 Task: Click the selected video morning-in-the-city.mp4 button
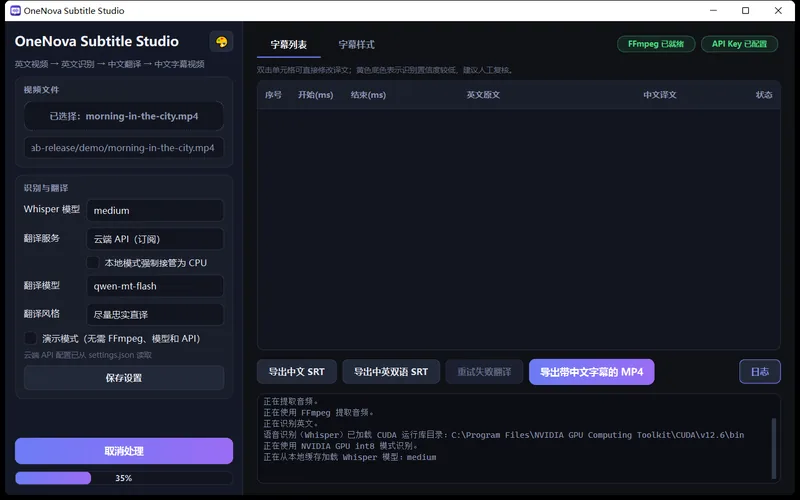tap(123, 116)
